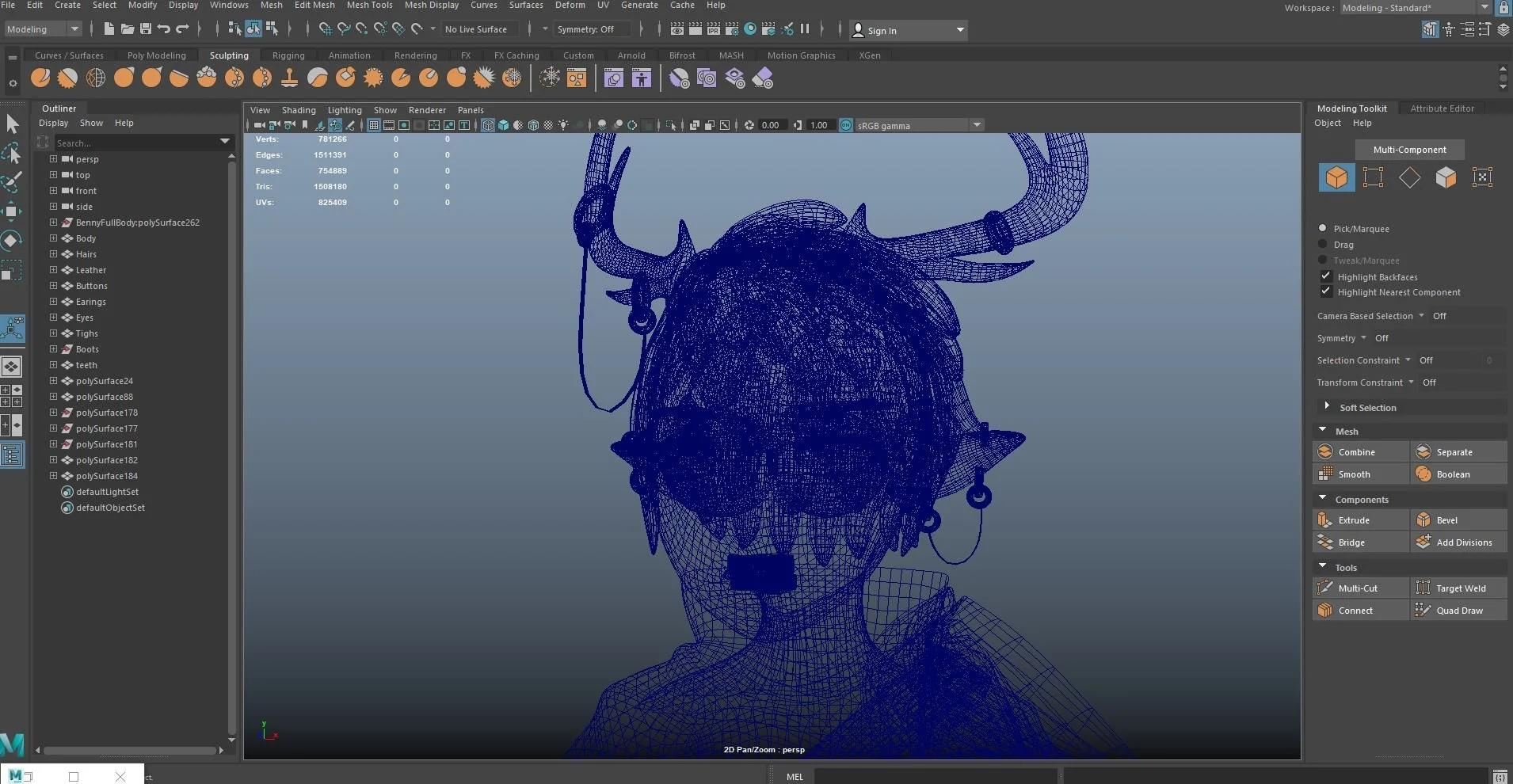The height and width of the screenshot is (784, 1513).
Task: Toggle Highlight Nearest Component checkbox
Action: (x=1325, y=291)
